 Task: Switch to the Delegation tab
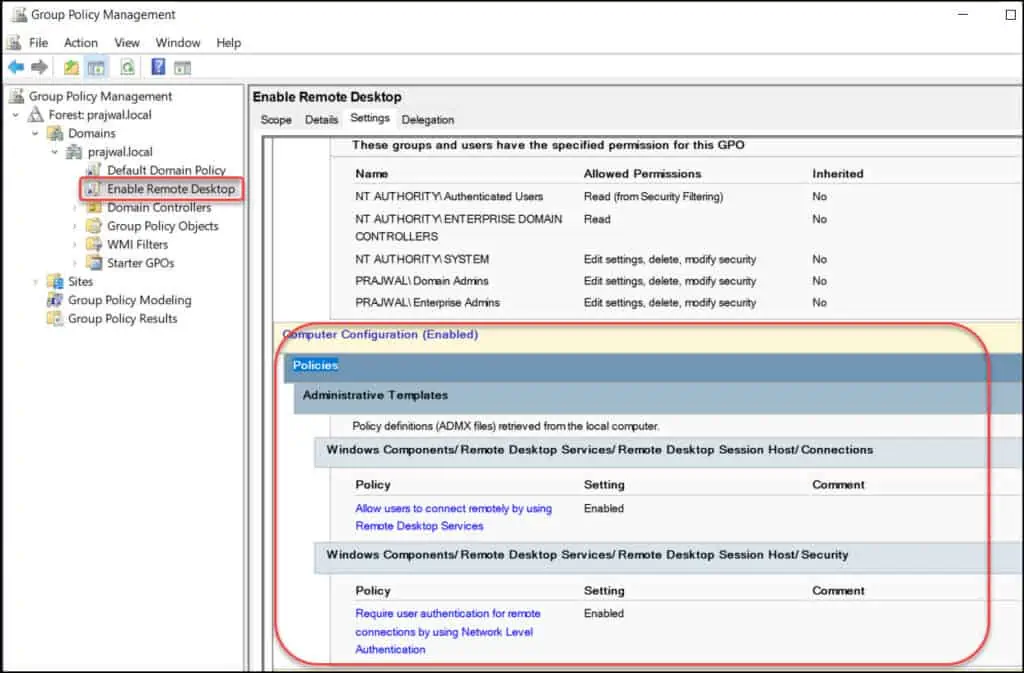428,120
